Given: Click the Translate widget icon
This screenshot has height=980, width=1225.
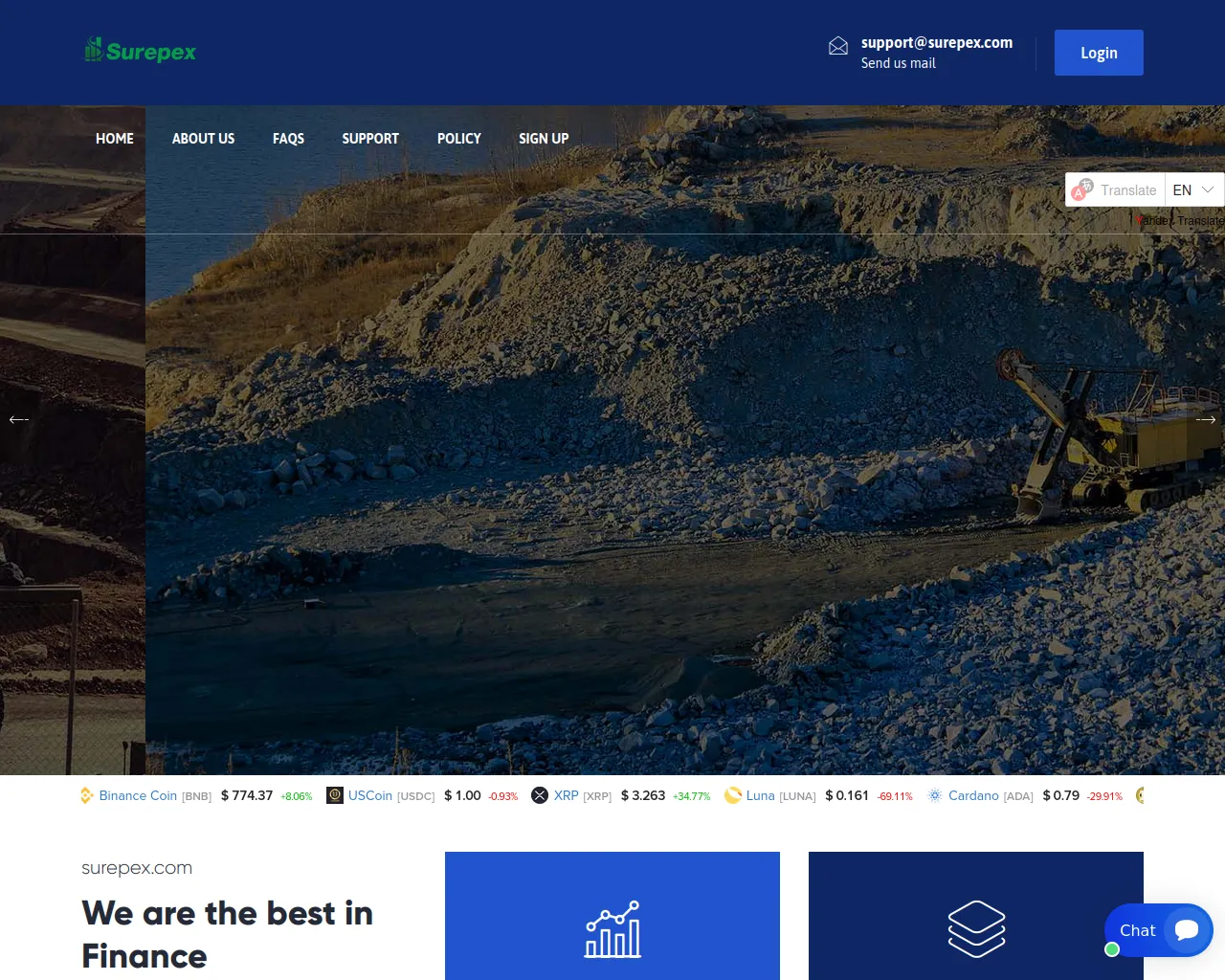Looking at the screenshot, I should 1081,189.
